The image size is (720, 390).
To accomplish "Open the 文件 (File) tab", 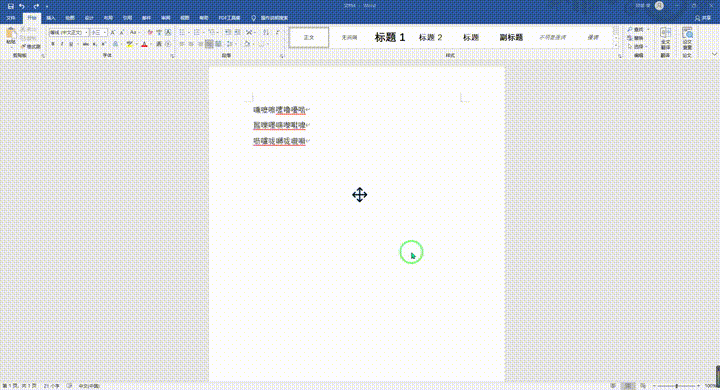I will coord(11,18).
